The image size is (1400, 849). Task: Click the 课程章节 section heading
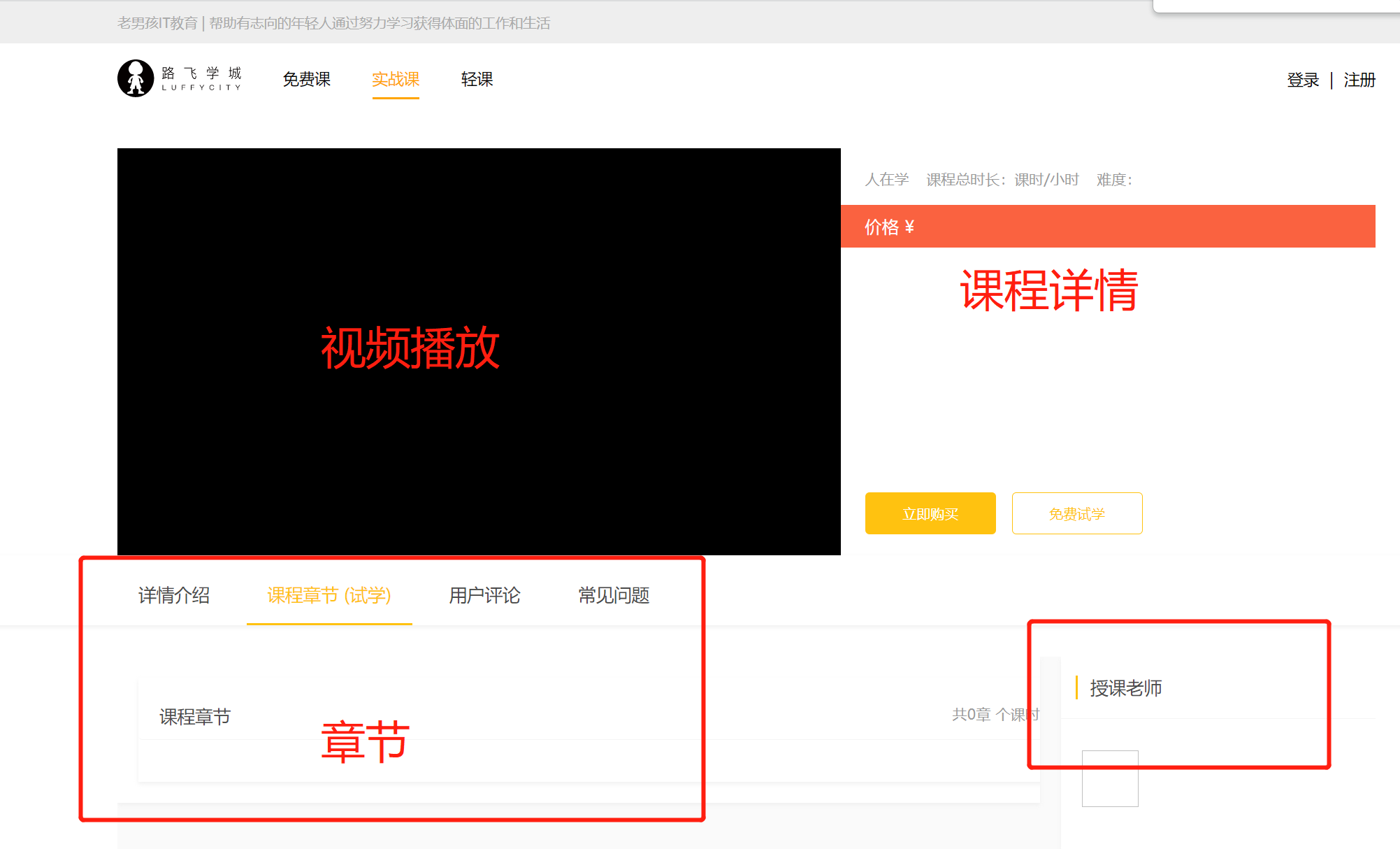point(195,717)
